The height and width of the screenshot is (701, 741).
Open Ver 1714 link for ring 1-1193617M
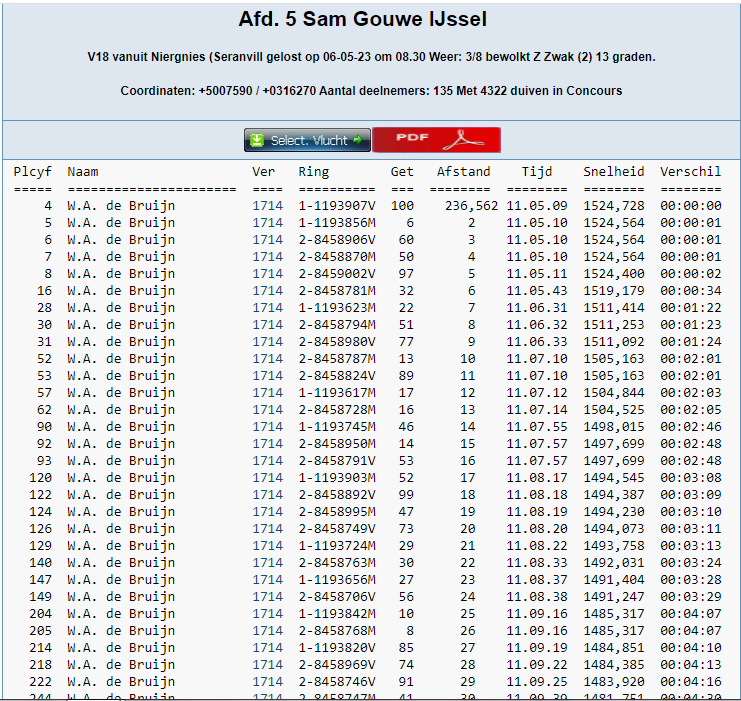(x=267, y=393)
